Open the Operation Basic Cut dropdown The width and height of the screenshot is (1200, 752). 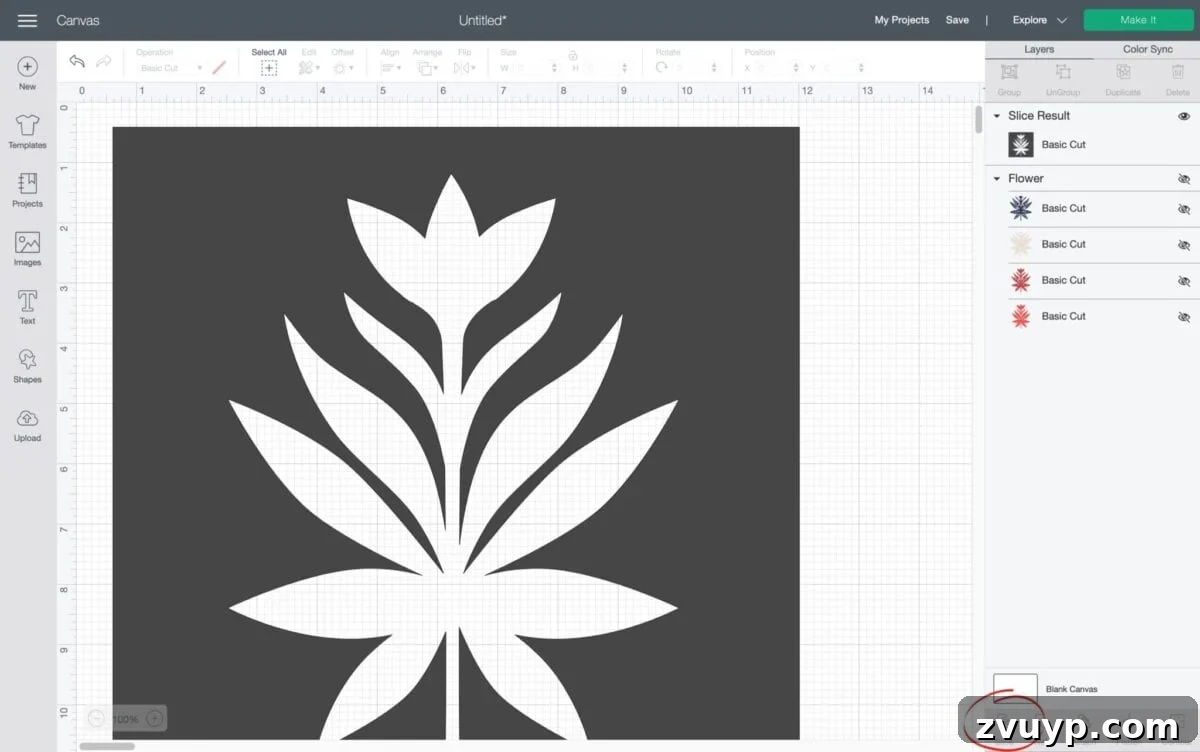point(170,68)
